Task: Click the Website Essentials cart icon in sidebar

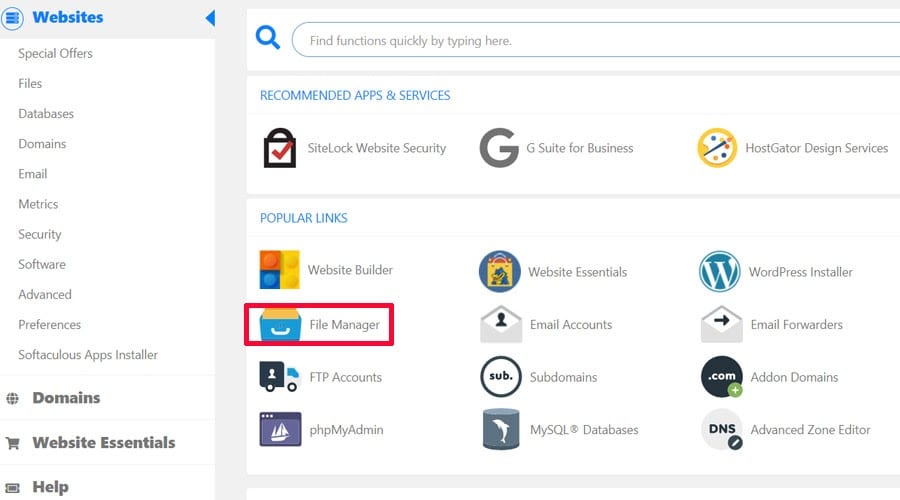Action: click(x=13, y=443)
